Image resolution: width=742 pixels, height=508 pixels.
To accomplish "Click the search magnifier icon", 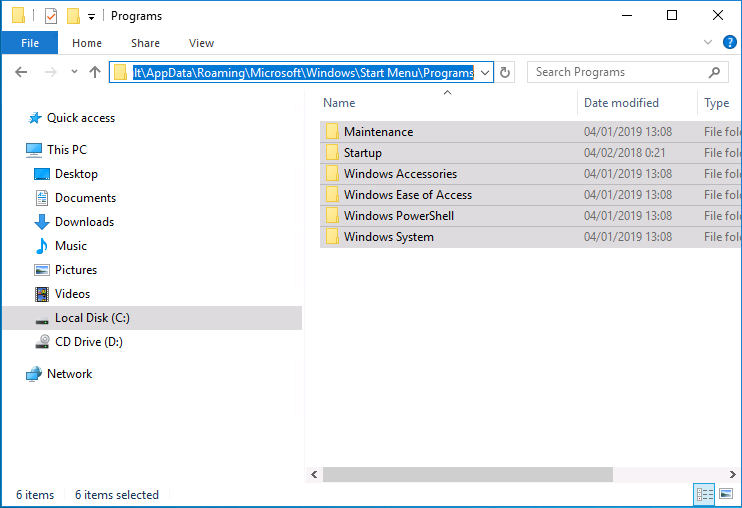I will click(x=714, y=72).
